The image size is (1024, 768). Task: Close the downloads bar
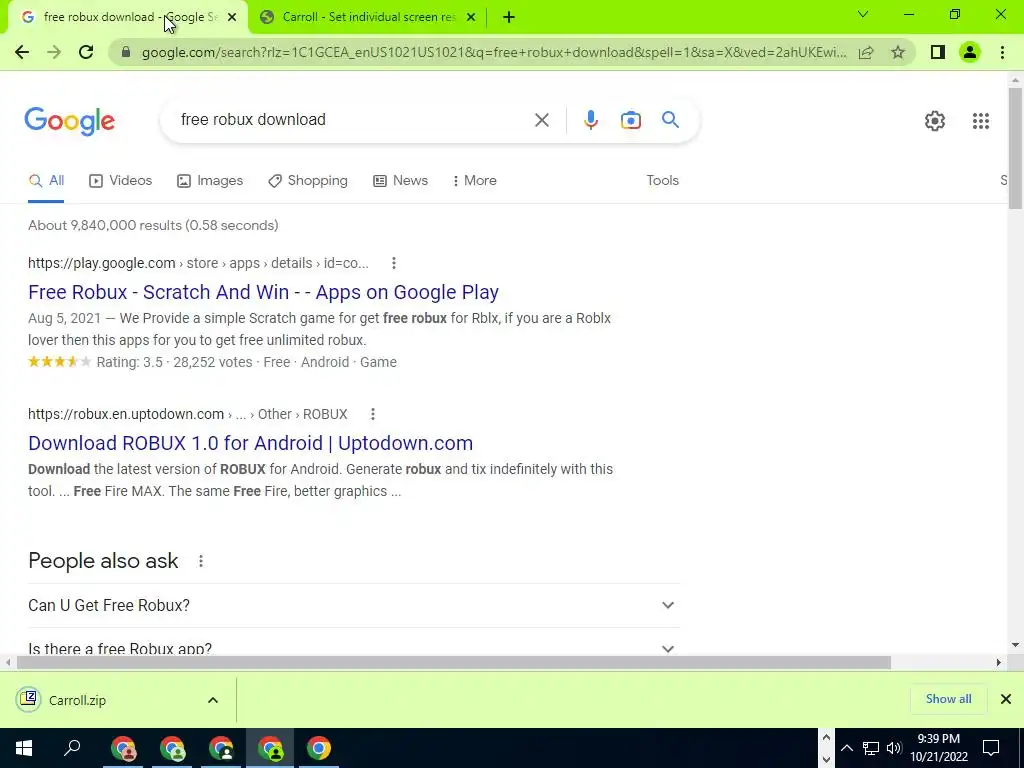point(1006,699)
